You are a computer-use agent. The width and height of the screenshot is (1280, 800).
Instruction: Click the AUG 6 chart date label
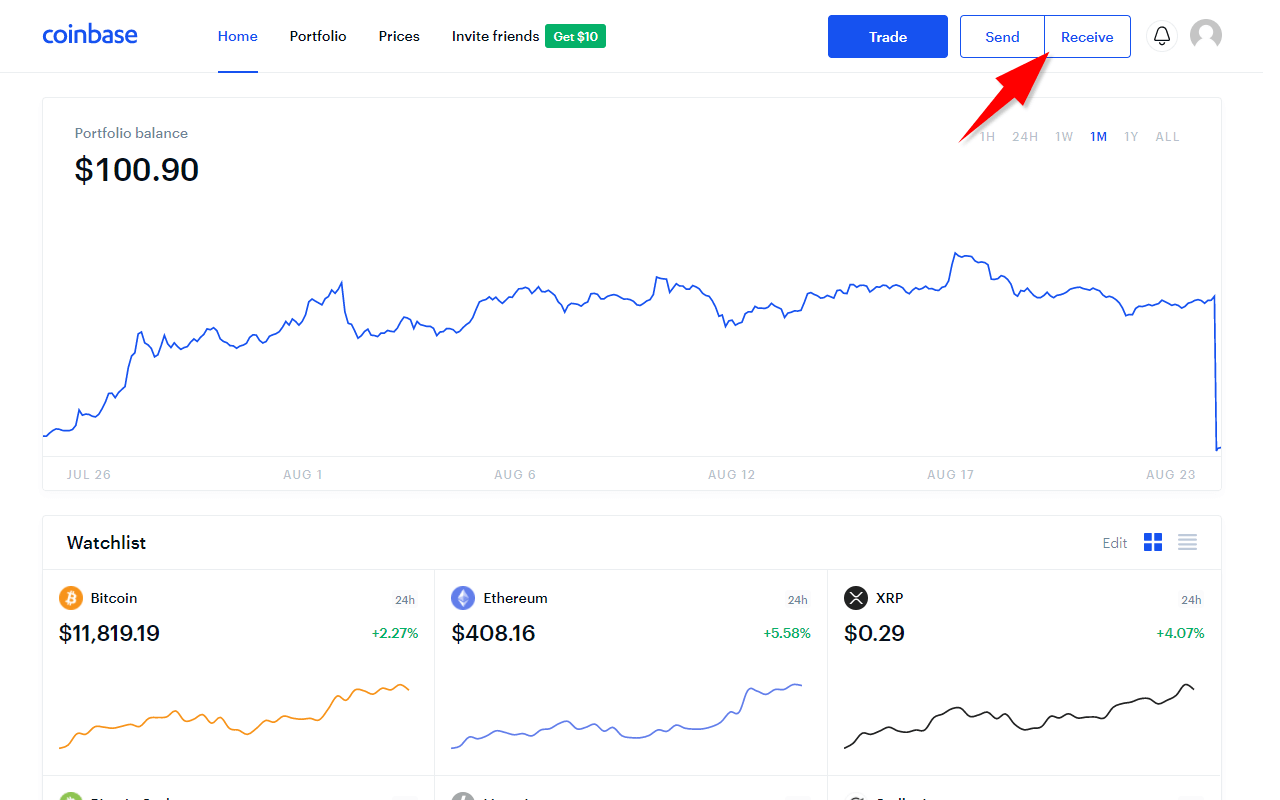pos(515,474)
